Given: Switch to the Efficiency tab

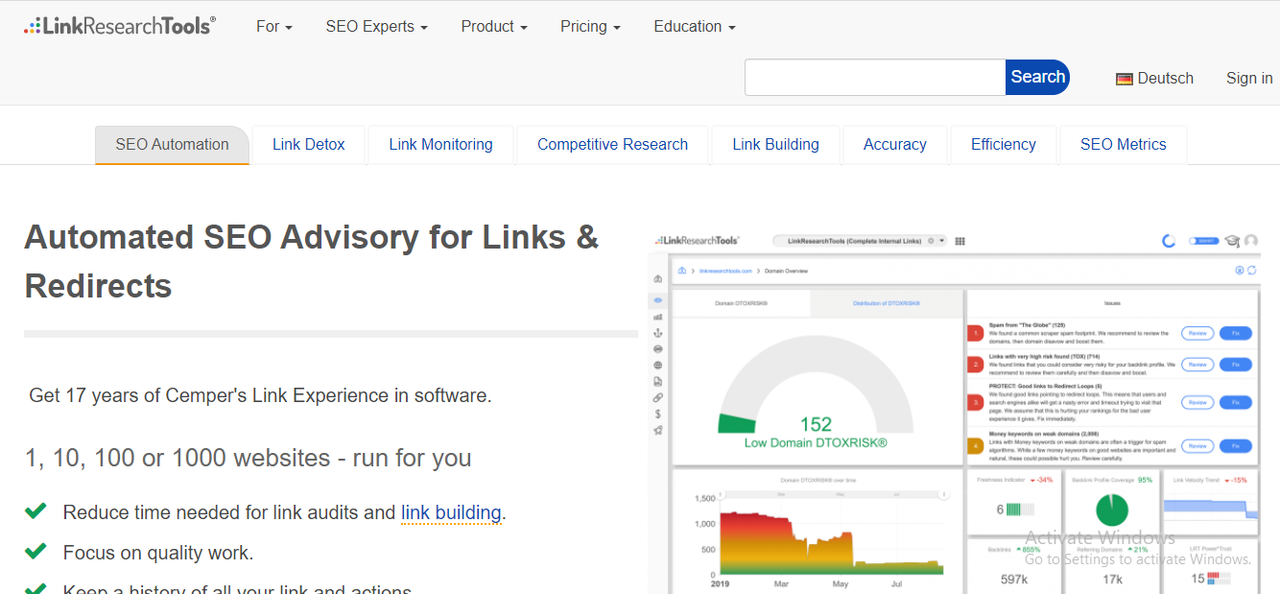Looking at the screenshot, I should point(1003,145).
